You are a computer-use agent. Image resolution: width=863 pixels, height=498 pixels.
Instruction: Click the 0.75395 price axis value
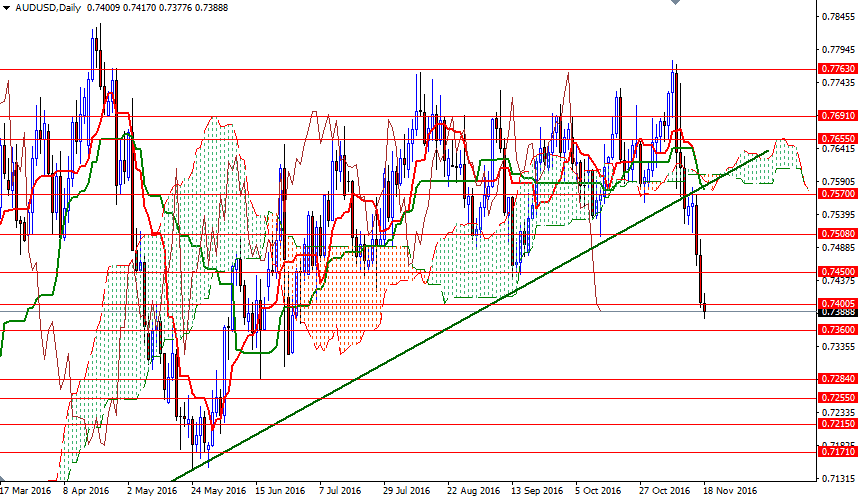tap(839, 215)
